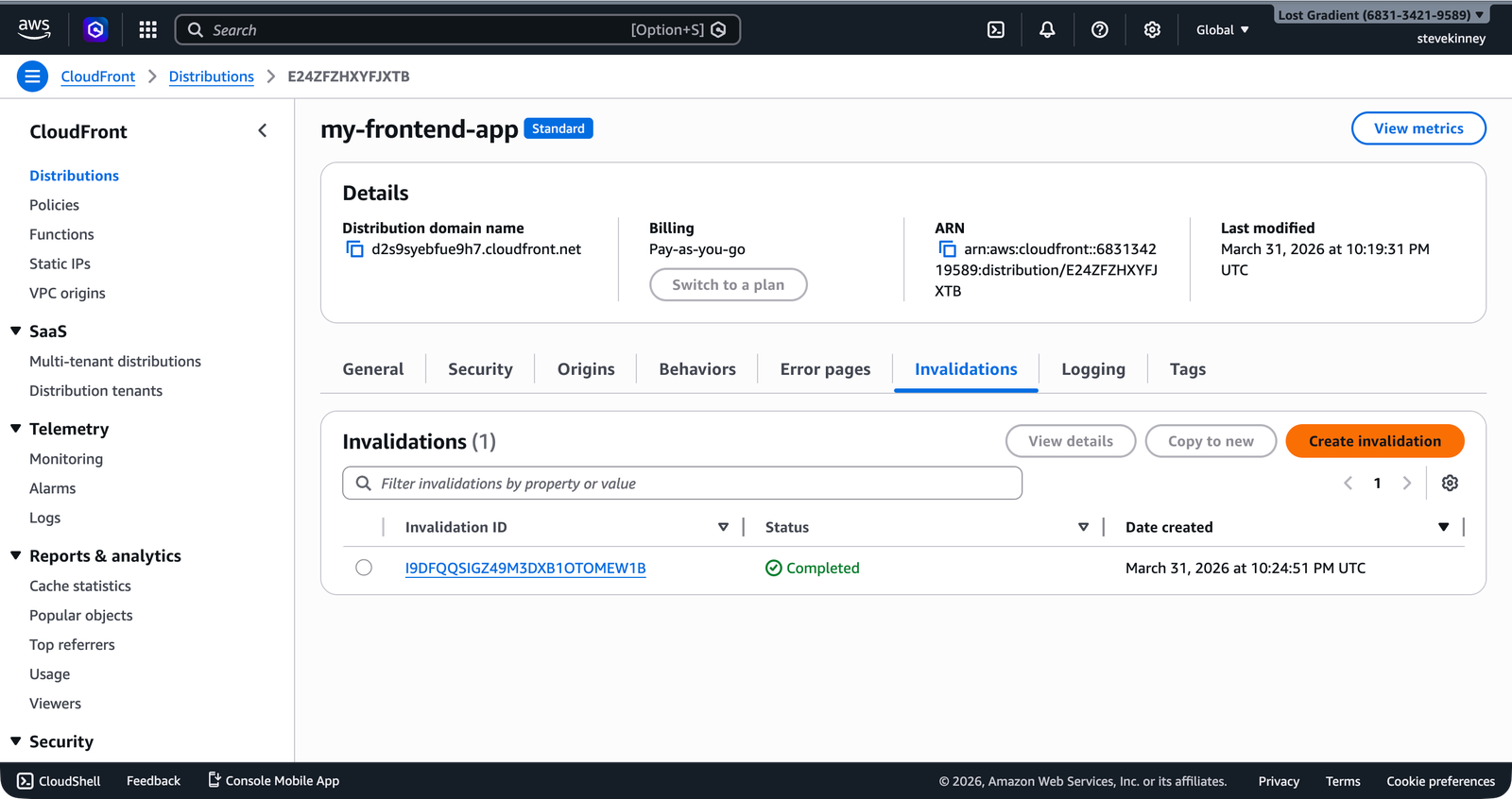Select page 1 in invalidations pagination
1512x799 pixels.
point(1377,483)
